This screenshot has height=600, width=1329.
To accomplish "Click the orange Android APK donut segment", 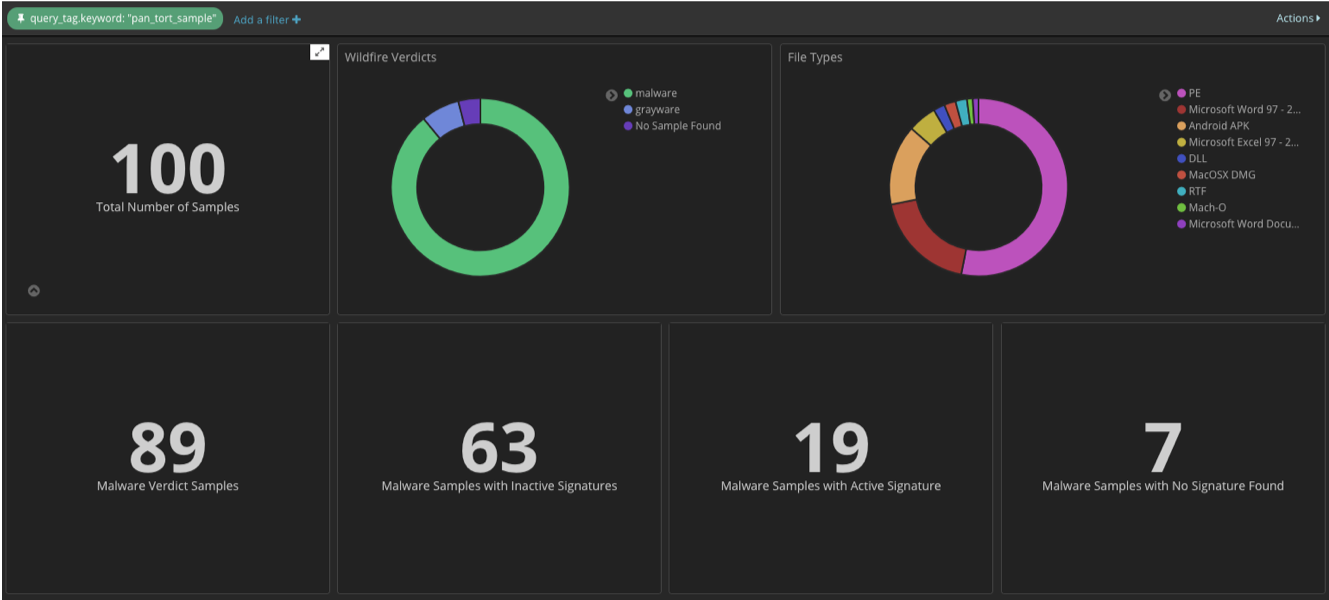I will [905, 168].
